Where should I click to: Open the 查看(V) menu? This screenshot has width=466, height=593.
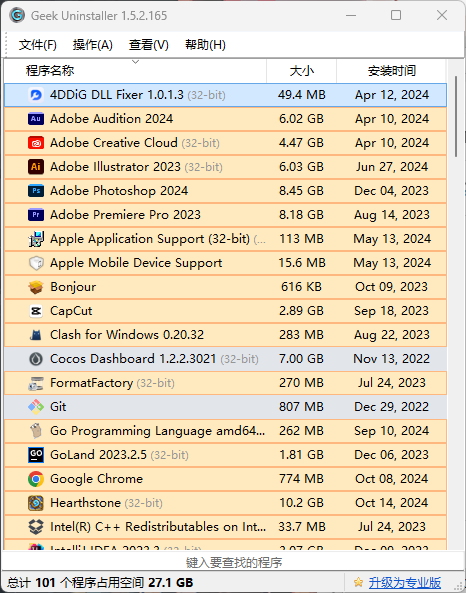click(x=149, y=45)
